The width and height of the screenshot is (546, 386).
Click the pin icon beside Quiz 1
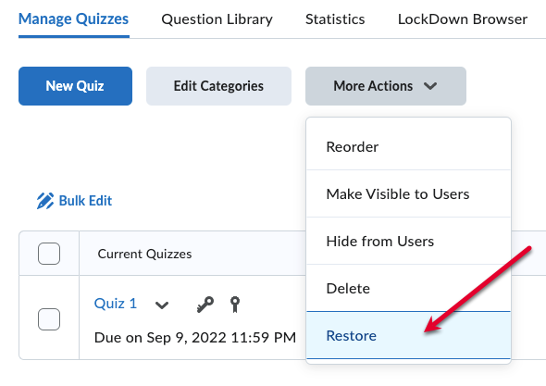pos(235,305)
